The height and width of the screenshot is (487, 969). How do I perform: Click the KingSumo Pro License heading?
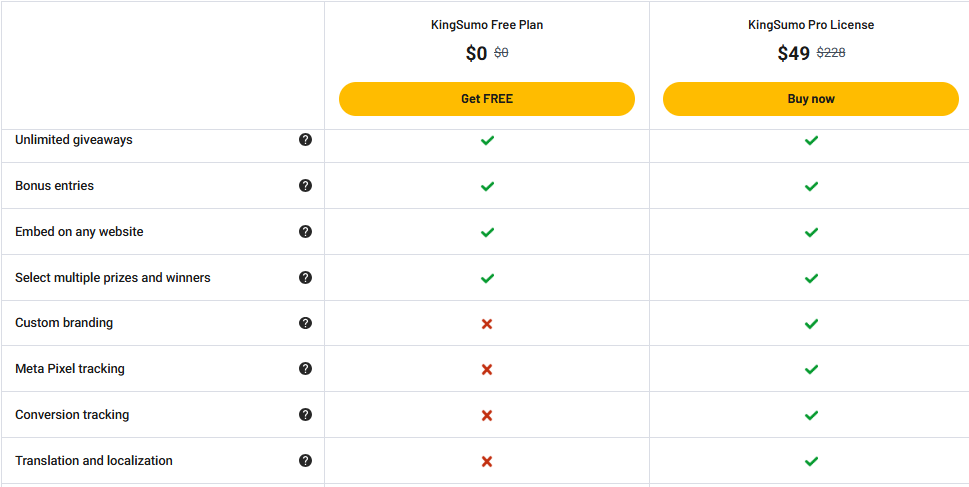[811, 25]
